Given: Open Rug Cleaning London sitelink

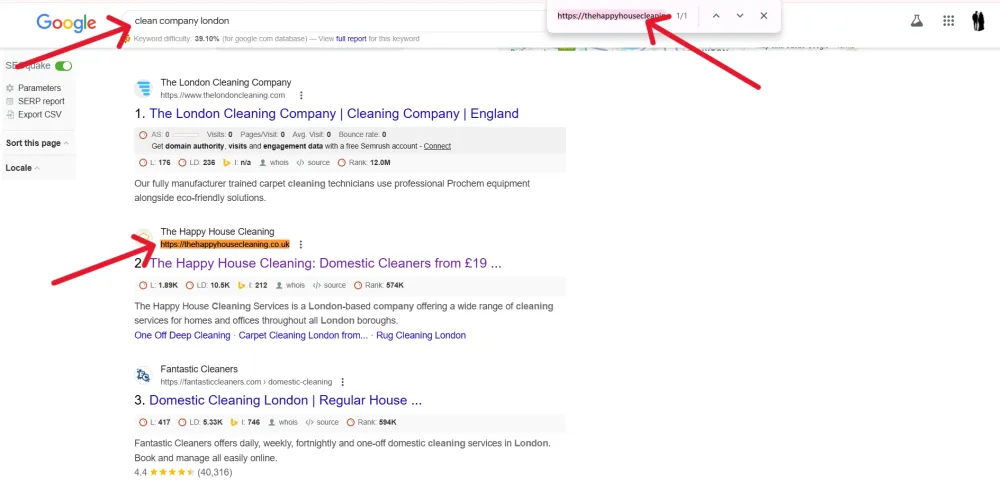Looking at the screenshot, I should (421, 335).
